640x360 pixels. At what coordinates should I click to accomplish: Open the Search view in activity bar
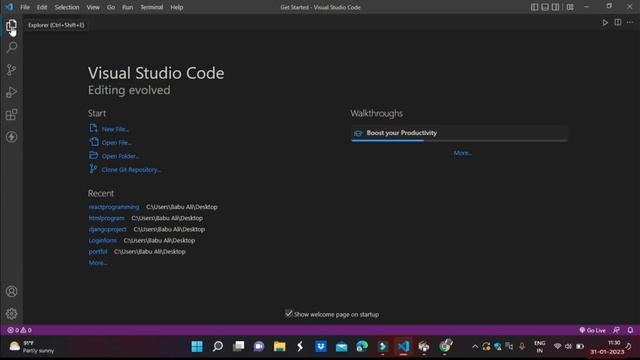pos(11,47)
